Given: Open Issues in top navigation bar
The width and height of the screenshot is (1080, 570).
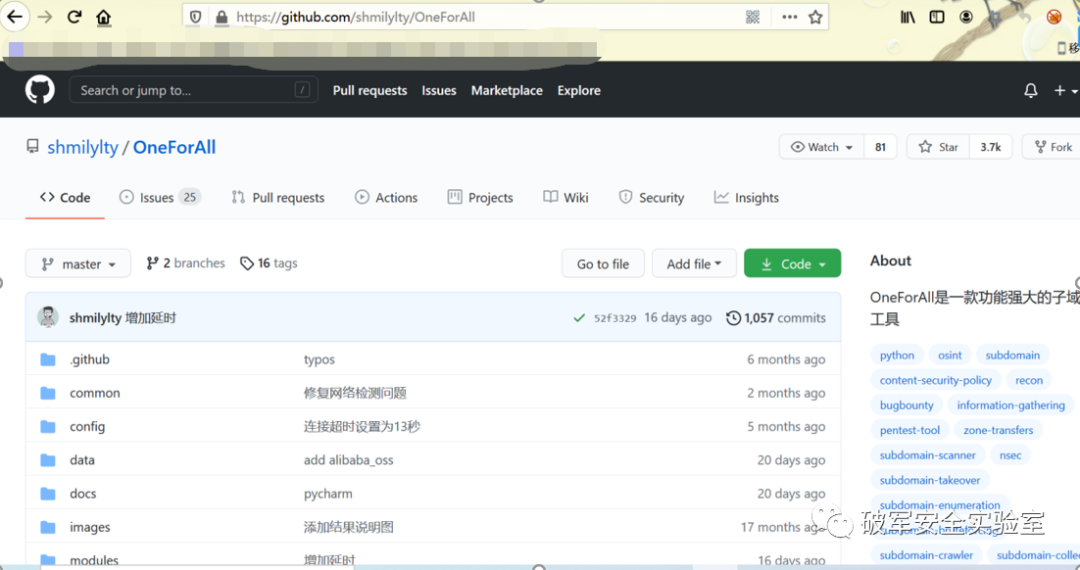Looking at the screenshot, I should point(439,90).
